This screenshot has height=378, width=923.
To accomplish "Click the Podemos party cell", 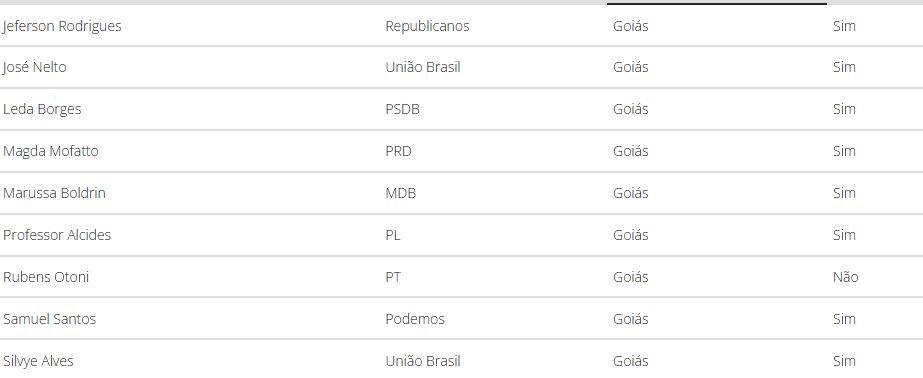I will (415, 319).
